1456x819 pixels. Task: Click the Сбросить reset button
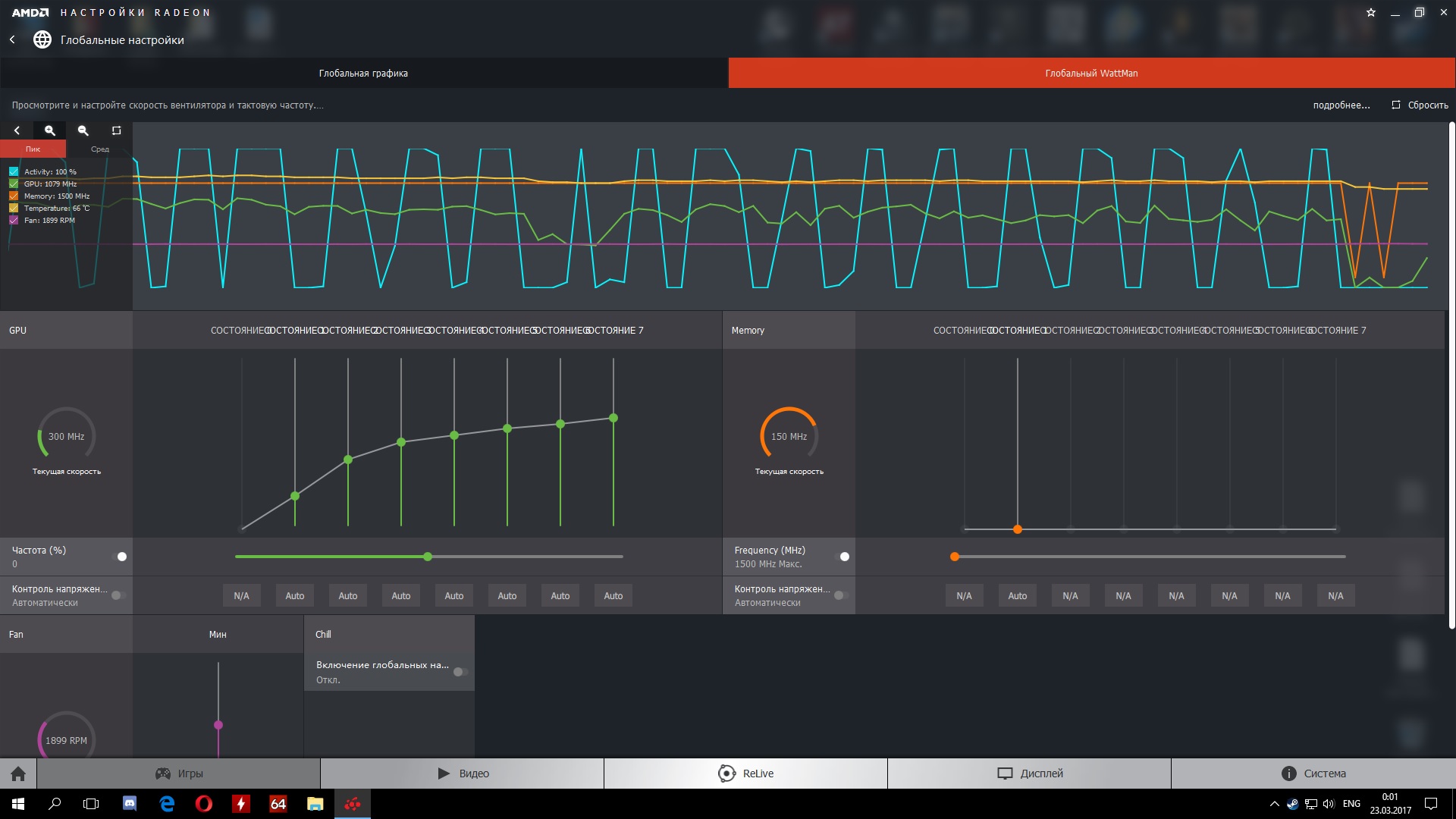click(x=1420, y=105)
